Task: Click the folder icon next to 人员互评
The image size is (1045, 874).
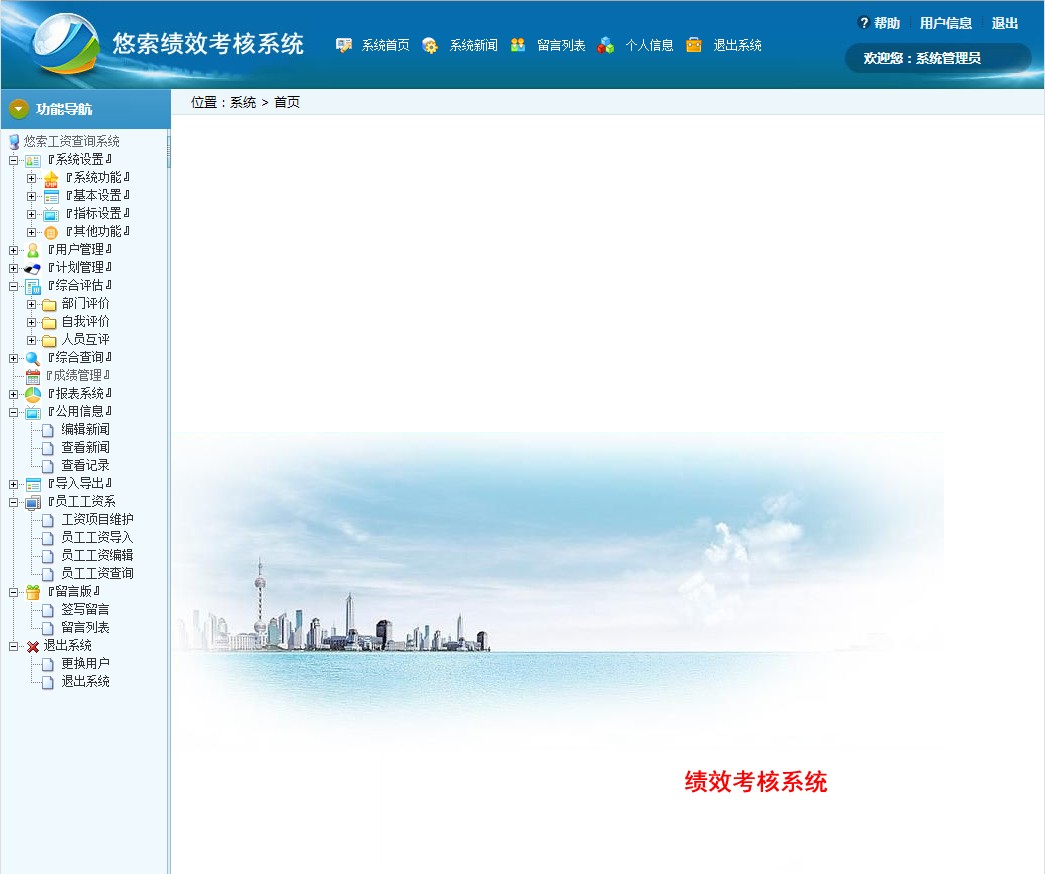Action: 49,341
